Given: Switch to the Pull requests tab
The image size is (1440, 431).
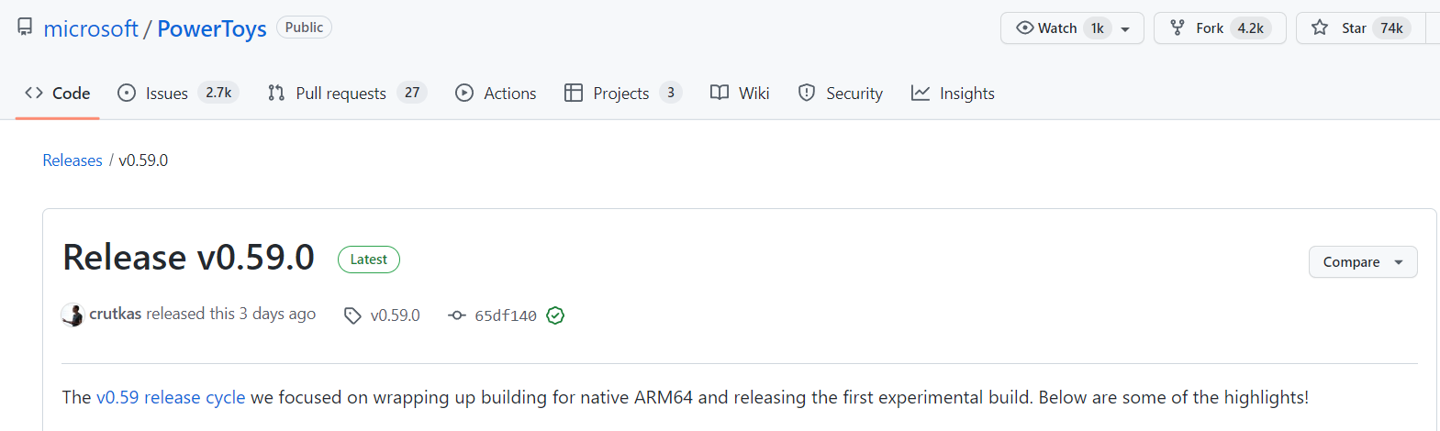Looking at the screenshot, I should click(x=347, y=93).
